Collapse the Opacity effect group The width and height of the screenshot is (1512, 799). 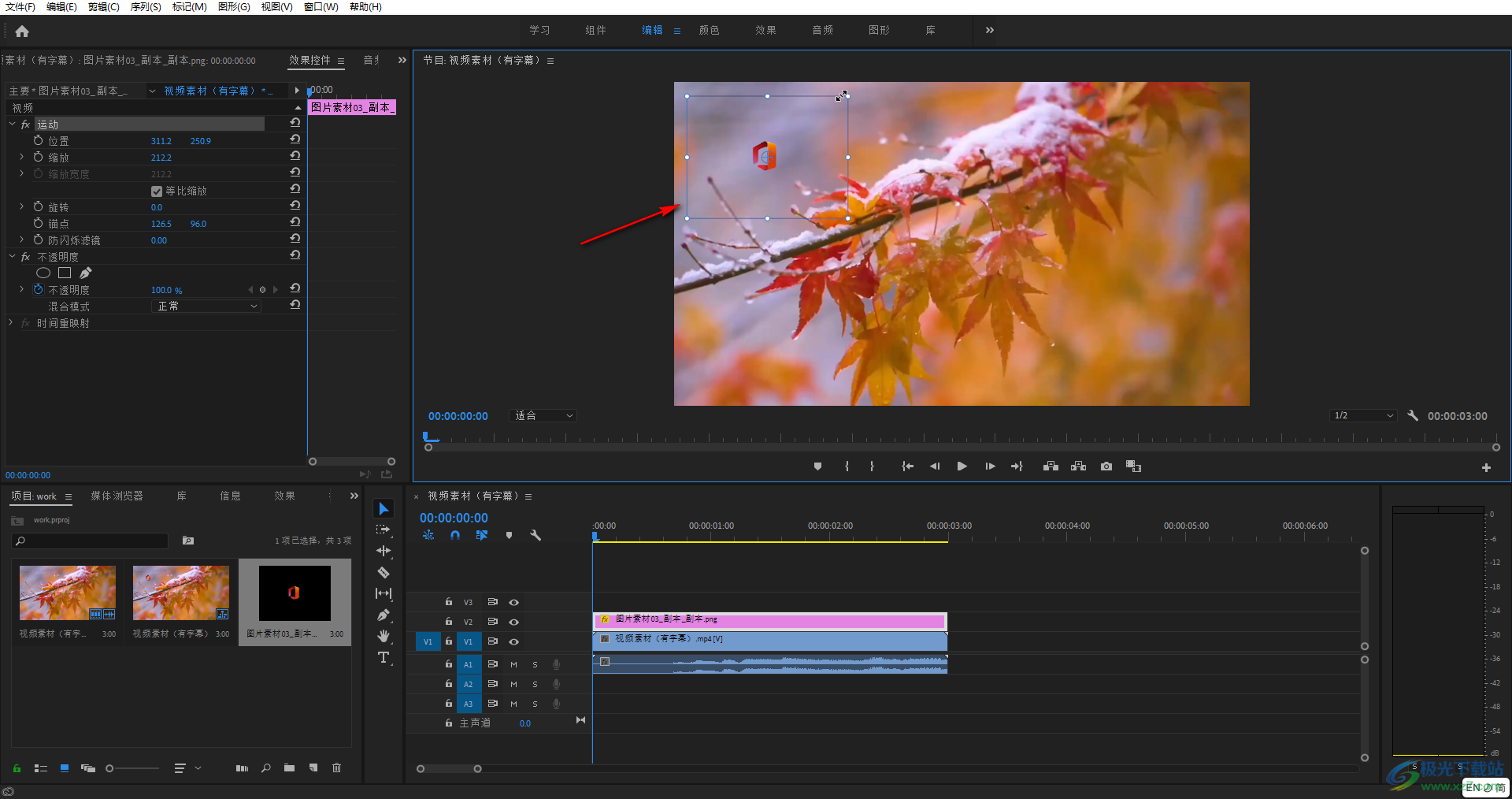(12, 256)
